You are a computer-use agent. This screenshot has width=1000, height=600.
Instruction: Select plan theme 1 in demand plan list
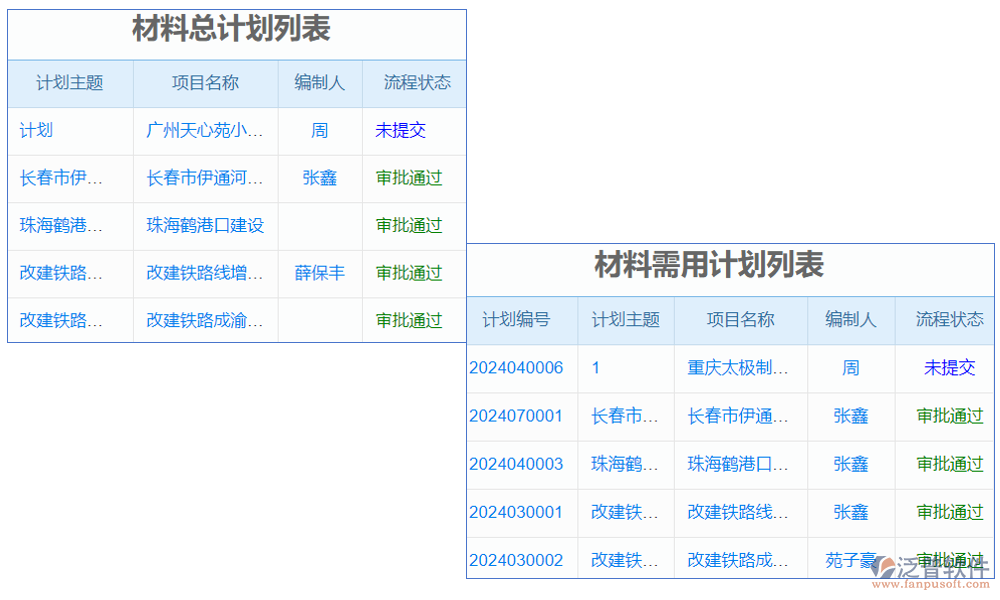[x=596, y=368]
